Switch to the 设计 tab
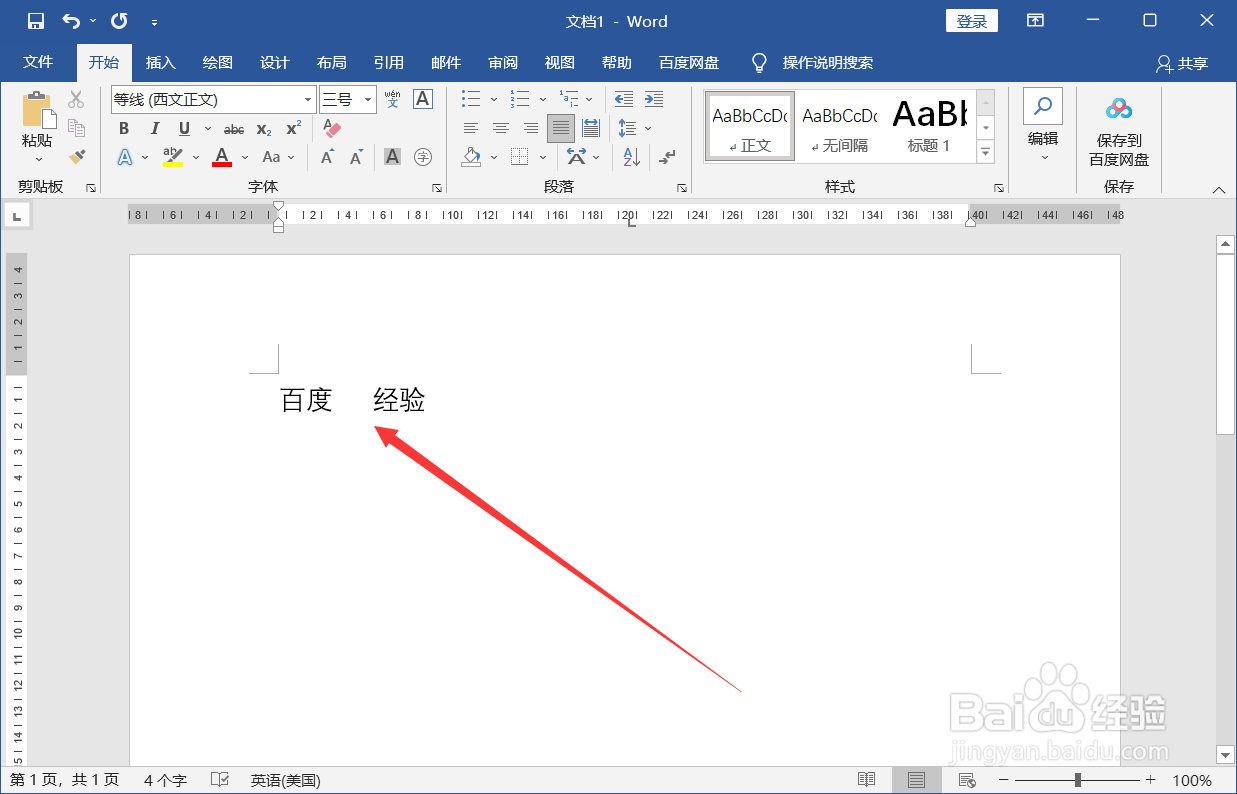 [x=275, y=62]
